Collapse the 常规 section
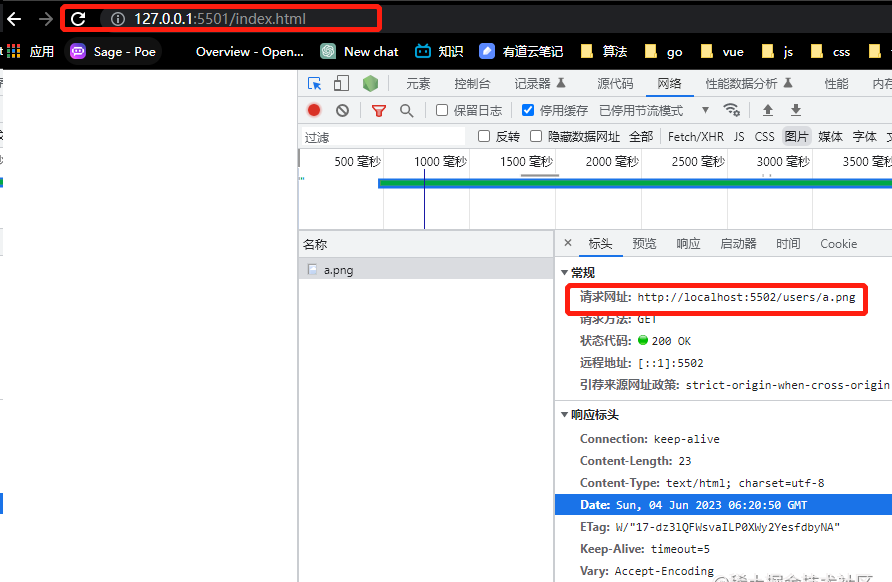Image resolution: width=892 pixels, height=582 pixels. [564, 273]
